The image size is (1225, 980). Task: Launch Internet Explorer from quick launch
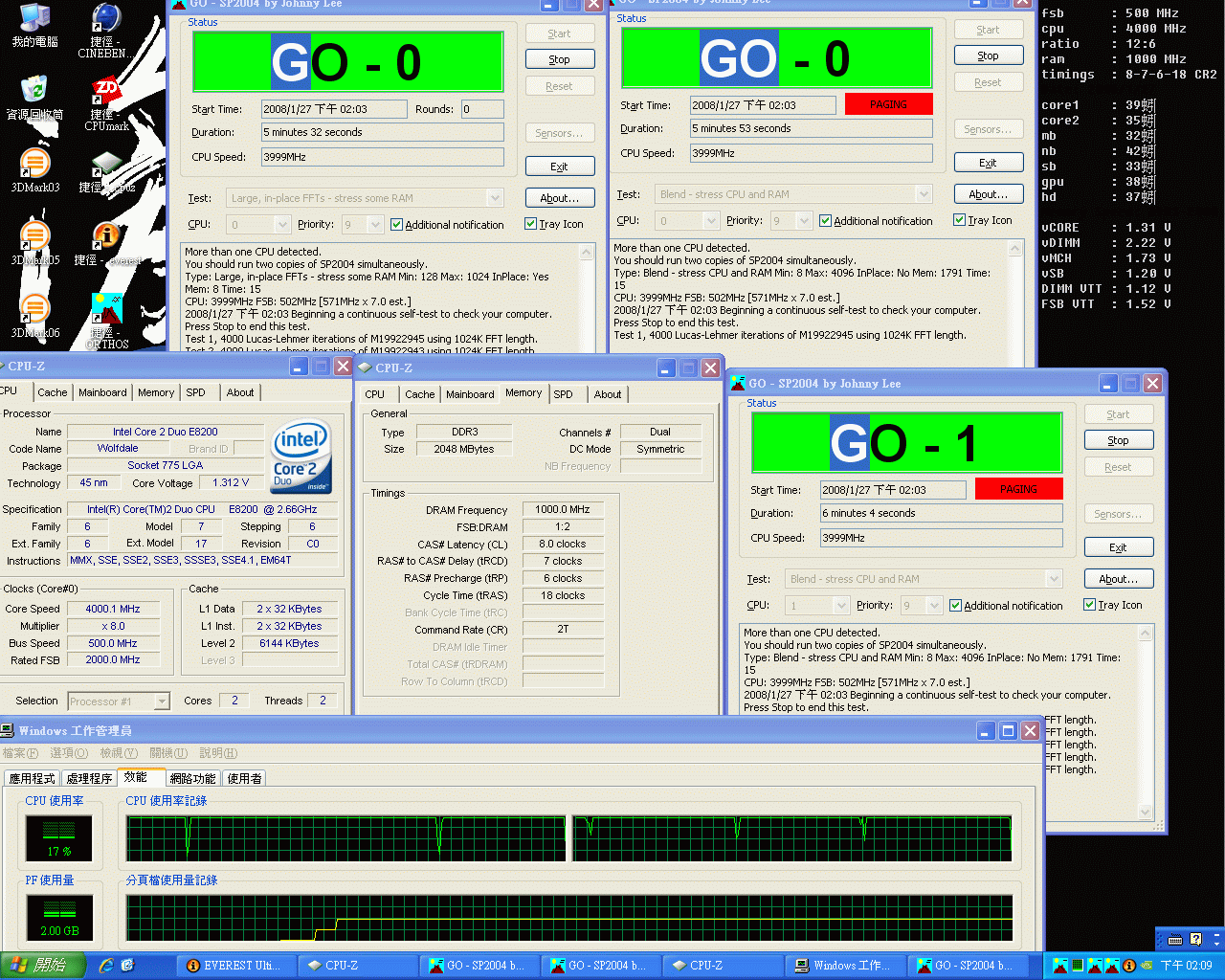[105, 966]
